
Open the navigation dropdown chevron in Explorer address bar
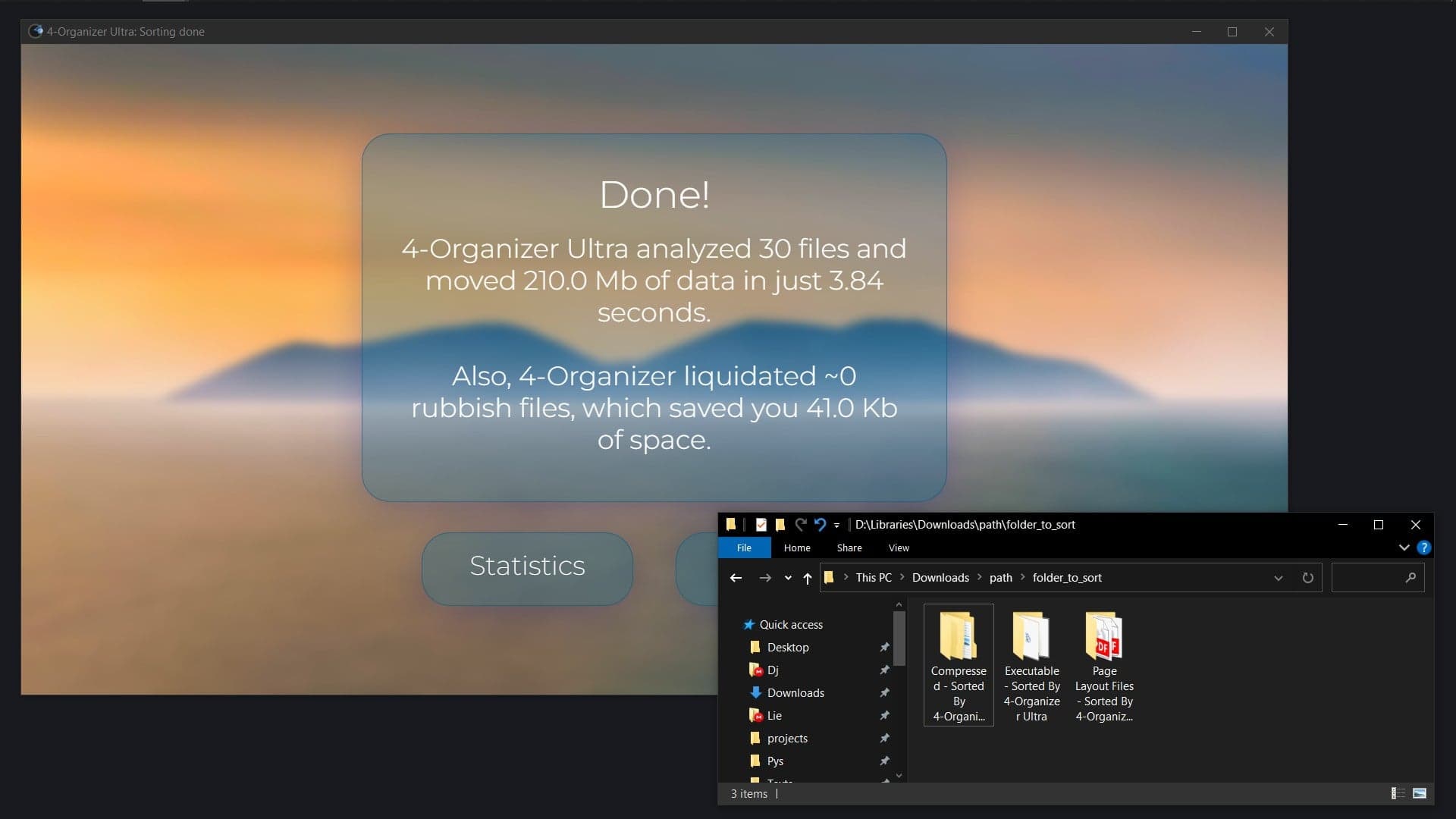[1278, 577]
